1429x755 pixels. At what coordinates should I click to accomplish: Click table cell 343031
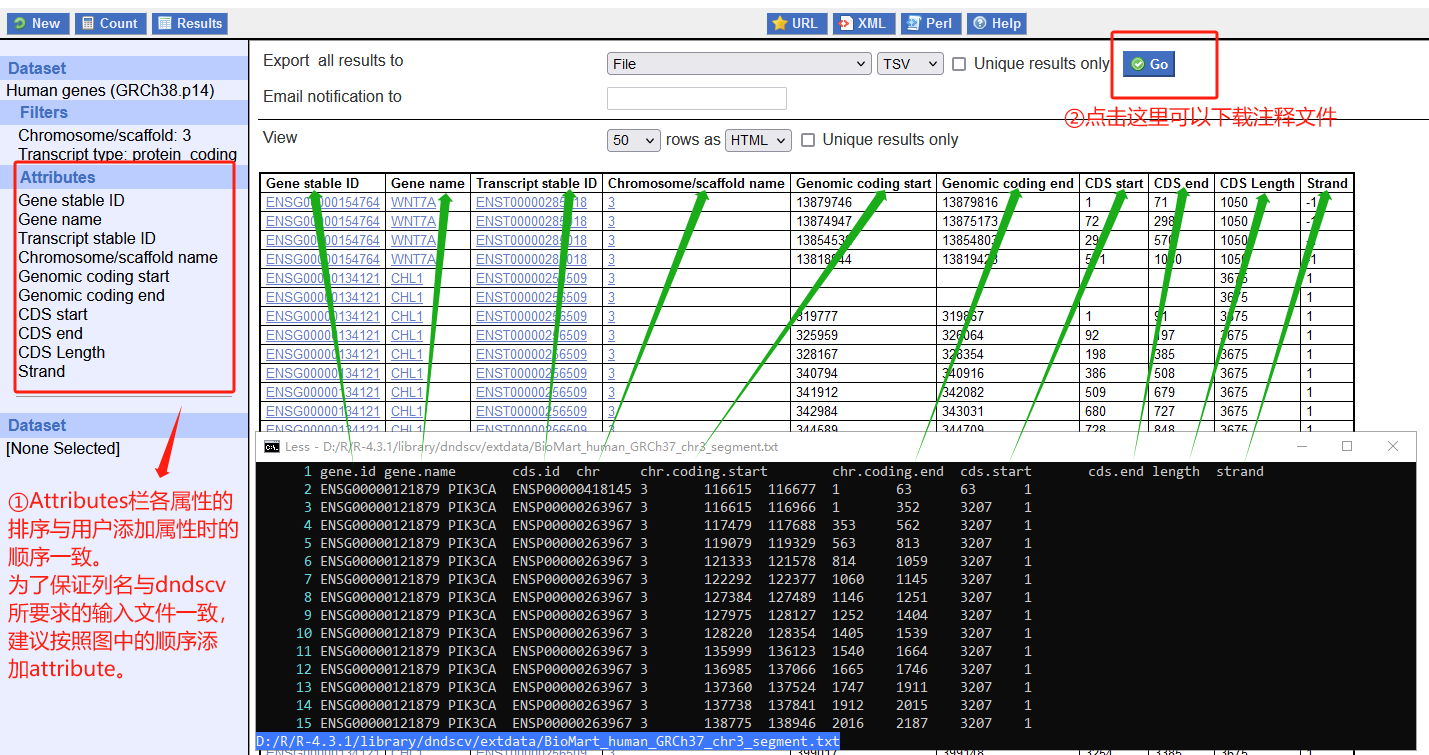coord(963,411)
